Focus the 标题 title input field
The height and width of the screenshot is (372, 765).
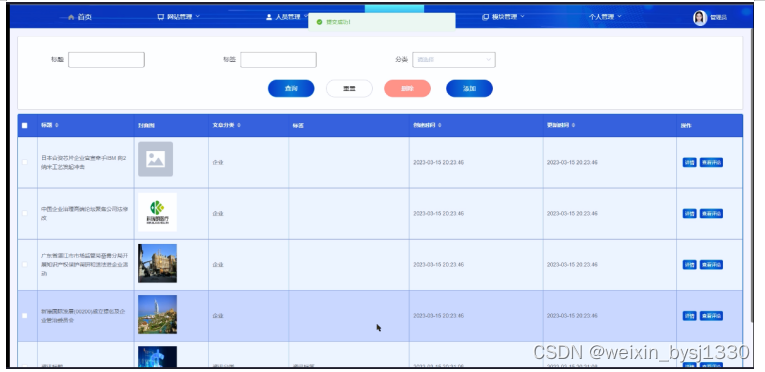(106, 60)
